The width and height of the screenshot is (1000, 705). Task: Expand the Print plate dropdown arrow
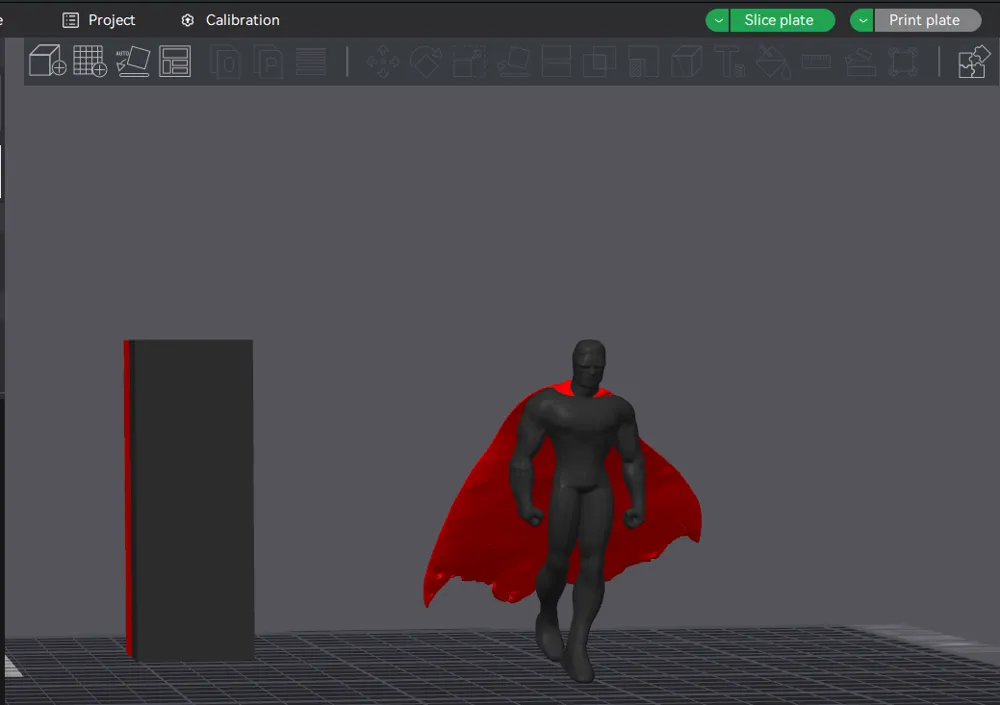(x=862, y=20)
